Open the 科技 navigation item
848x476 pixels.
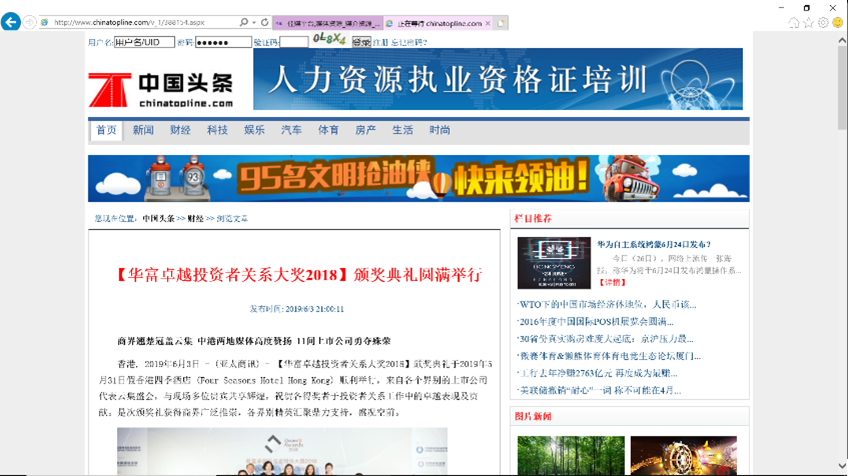pos(217,130)
